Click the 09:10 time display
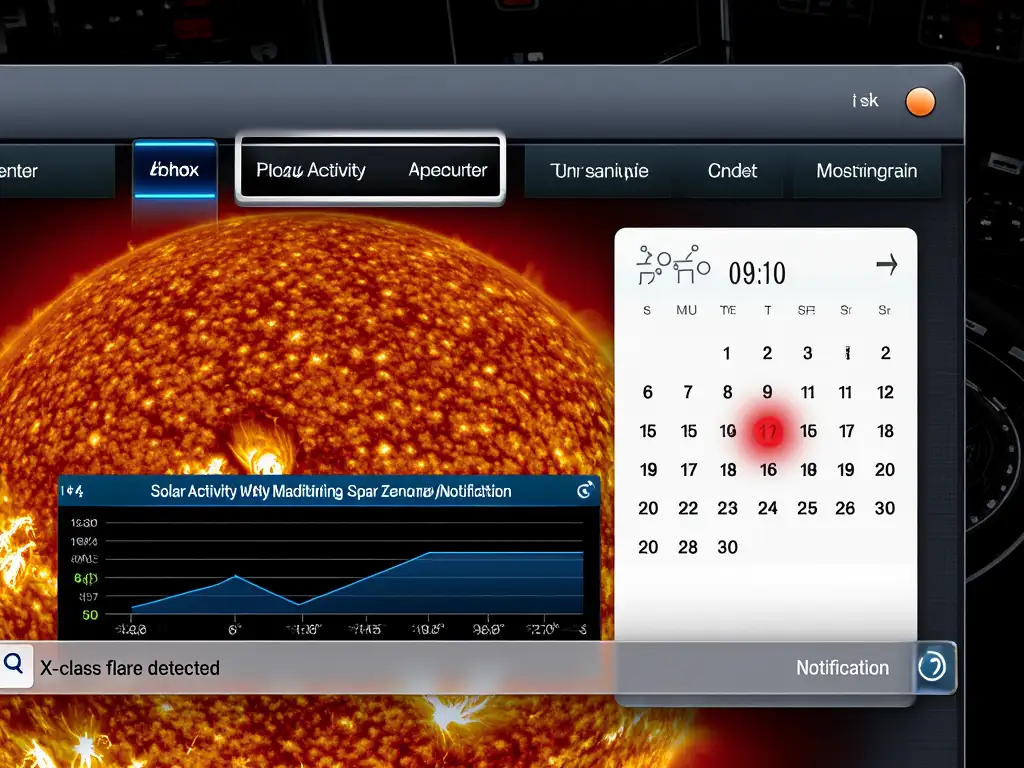This screenshot has width=1024, height=768. (757, 273)
